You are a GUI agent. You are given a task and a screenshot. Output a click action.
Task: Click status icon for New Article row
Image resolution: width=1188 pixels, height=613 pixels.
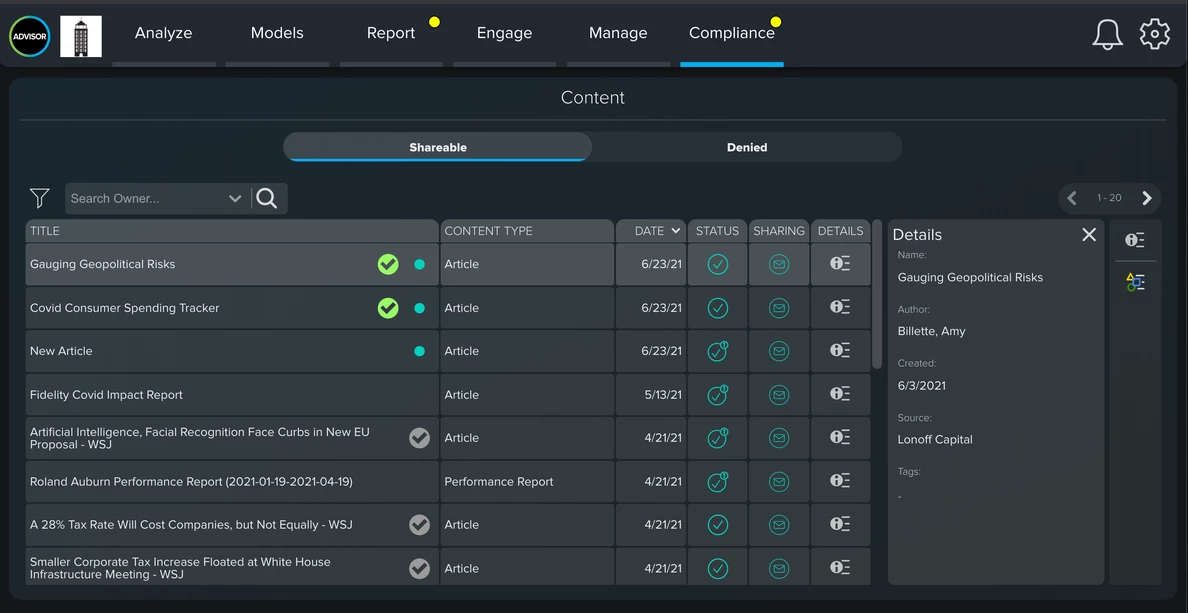pos(717,351)
